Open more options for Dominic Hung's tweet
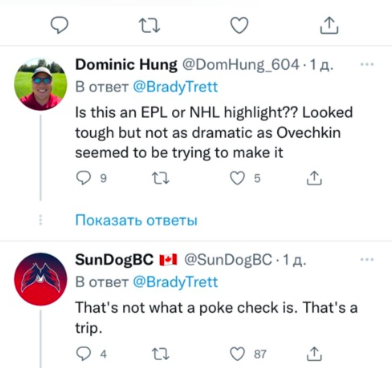 367,64
